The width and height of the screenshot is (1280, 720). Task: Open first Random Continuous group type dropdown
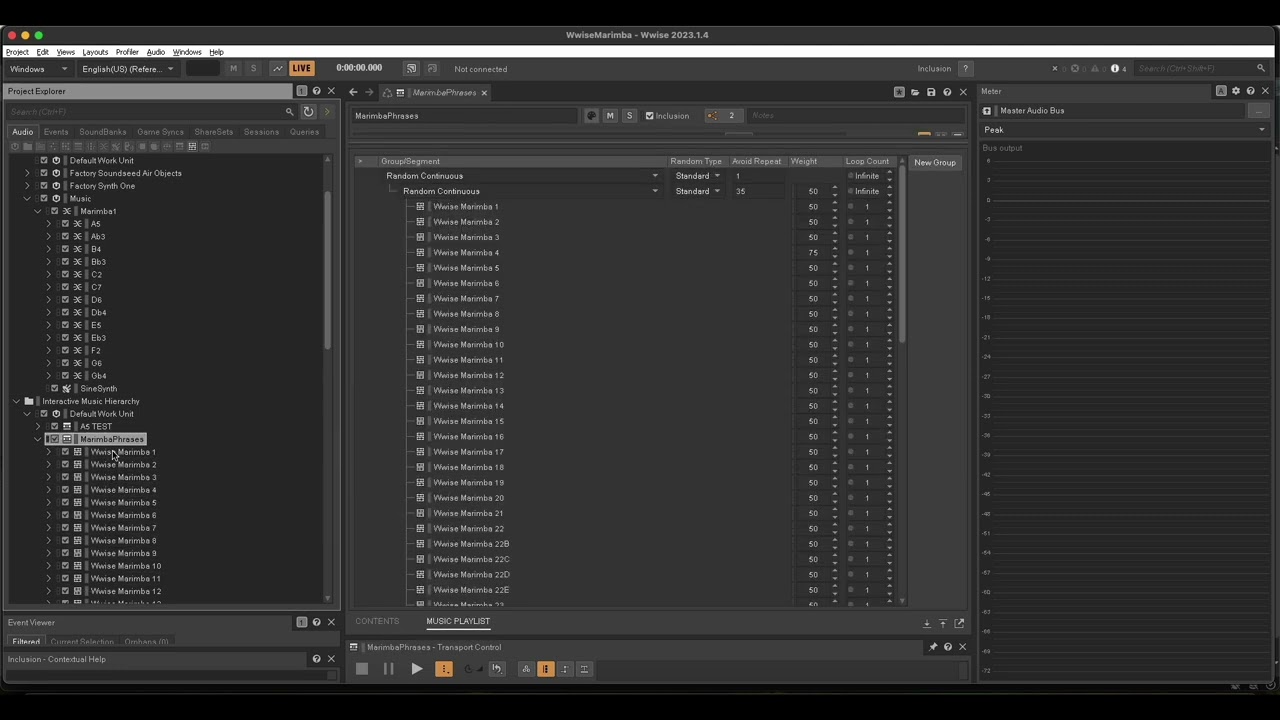click(x=655, y=176)
